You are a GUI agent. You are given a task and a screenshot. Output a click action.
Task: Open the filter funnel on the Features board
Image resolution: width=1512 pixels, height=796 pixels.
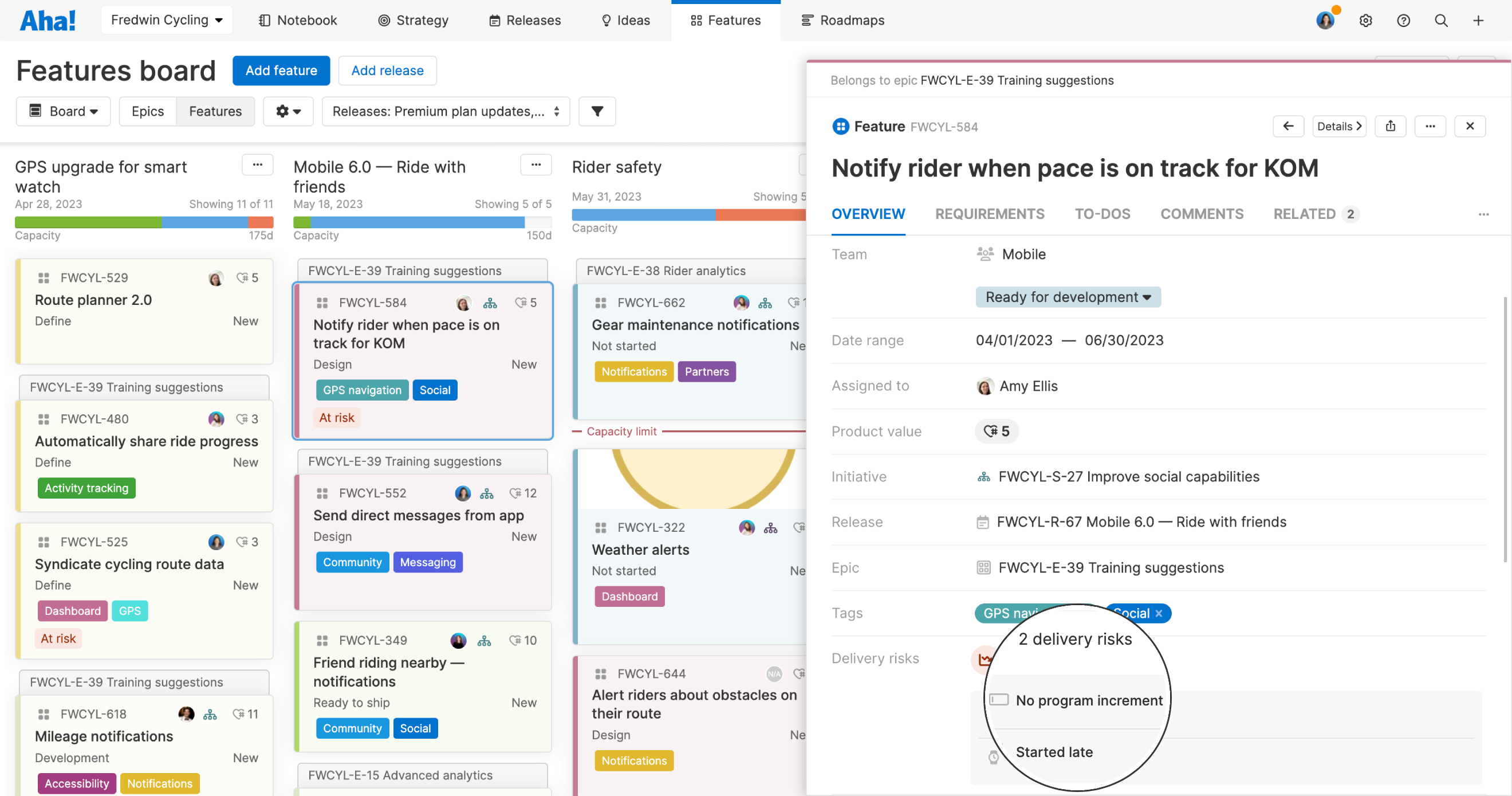[x=597, y=111]
